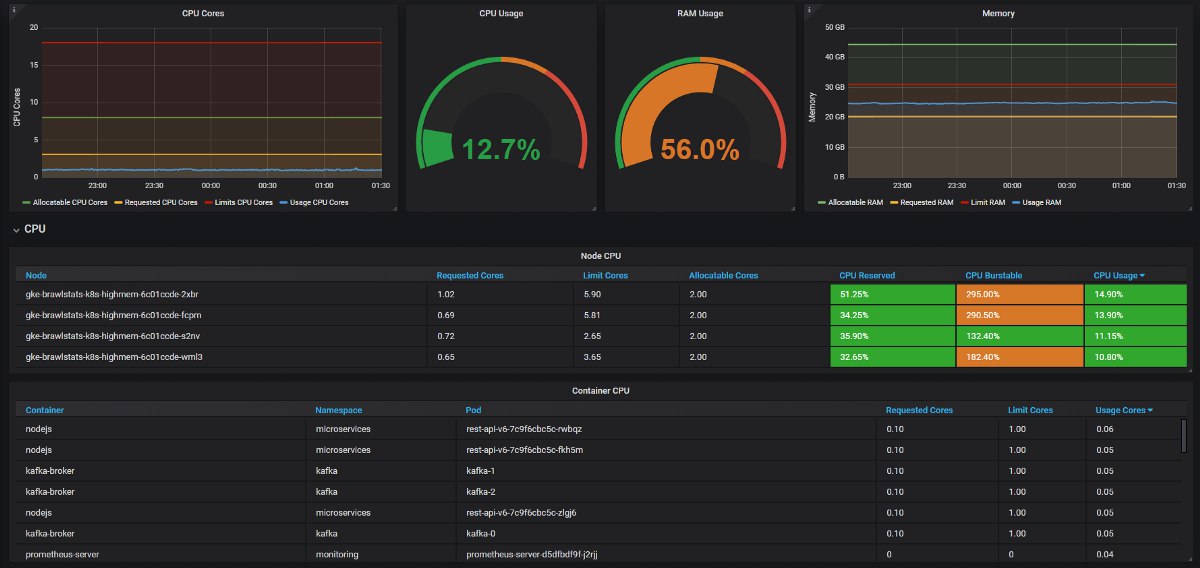
Task: Sort table by Requested Cores in Node CPU
Action: point(470,275)
